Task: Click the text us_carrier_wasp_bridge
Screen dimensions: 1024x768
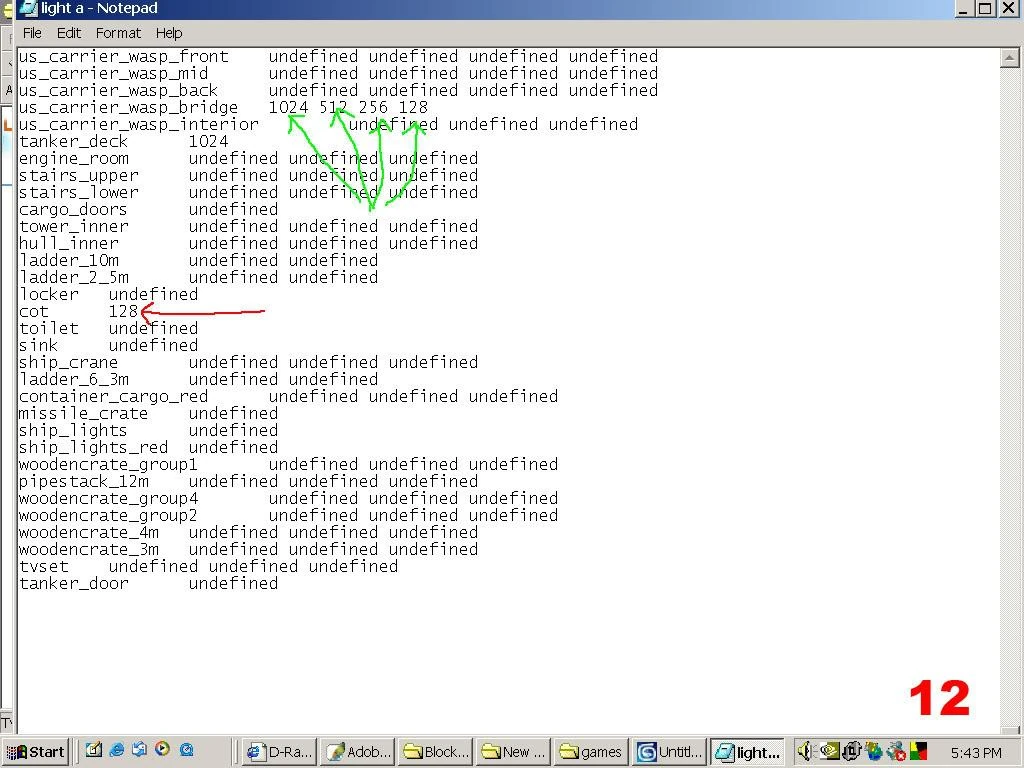Action: [129, 107]
